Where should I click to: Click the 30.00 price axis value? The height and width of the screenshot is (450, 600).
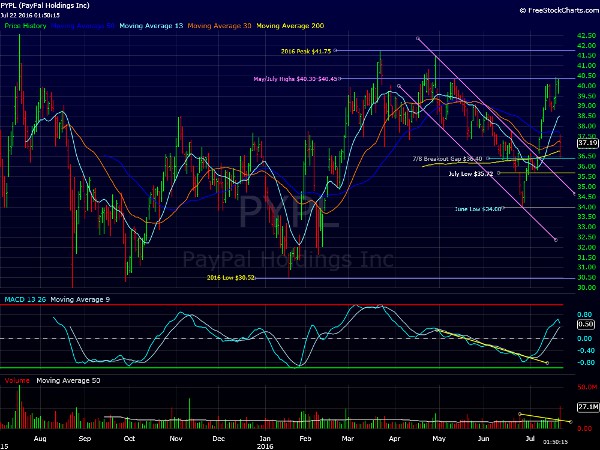pyautogui.click(x=586, y=287)
